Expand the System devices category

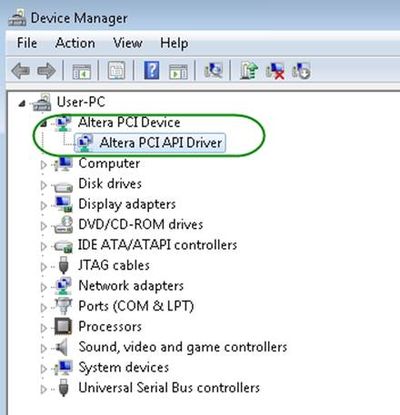[43, 368]
